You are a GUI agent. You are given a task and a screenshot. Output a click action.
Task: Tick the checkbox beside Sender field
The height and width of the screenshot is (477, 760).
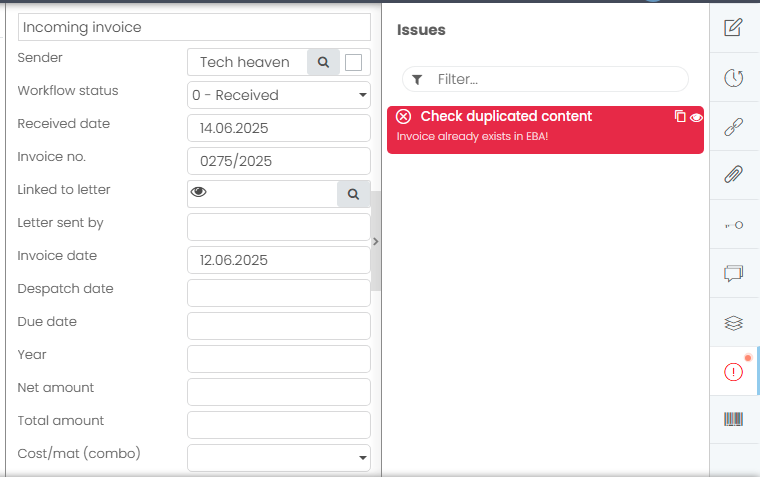pos(353,62)
